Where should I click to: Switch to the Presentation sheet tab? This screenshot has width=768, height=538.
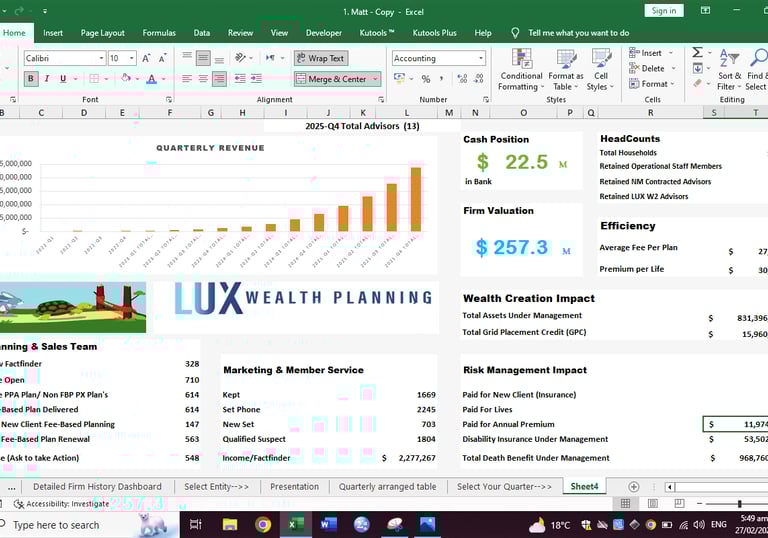point(294,487)
